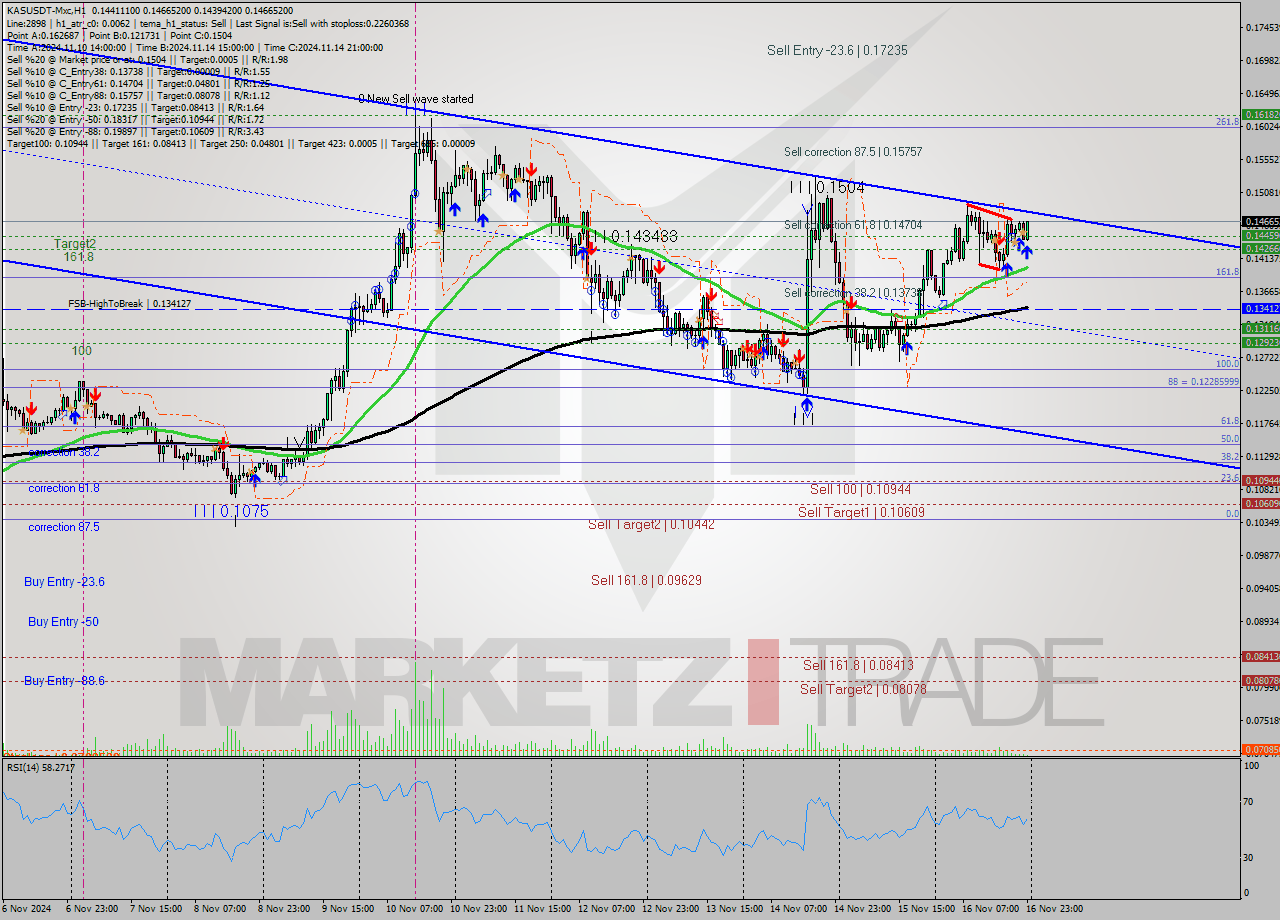
Task: Click the green 'Target2' label
Action: pyautogui.click(x=75, y=243)
